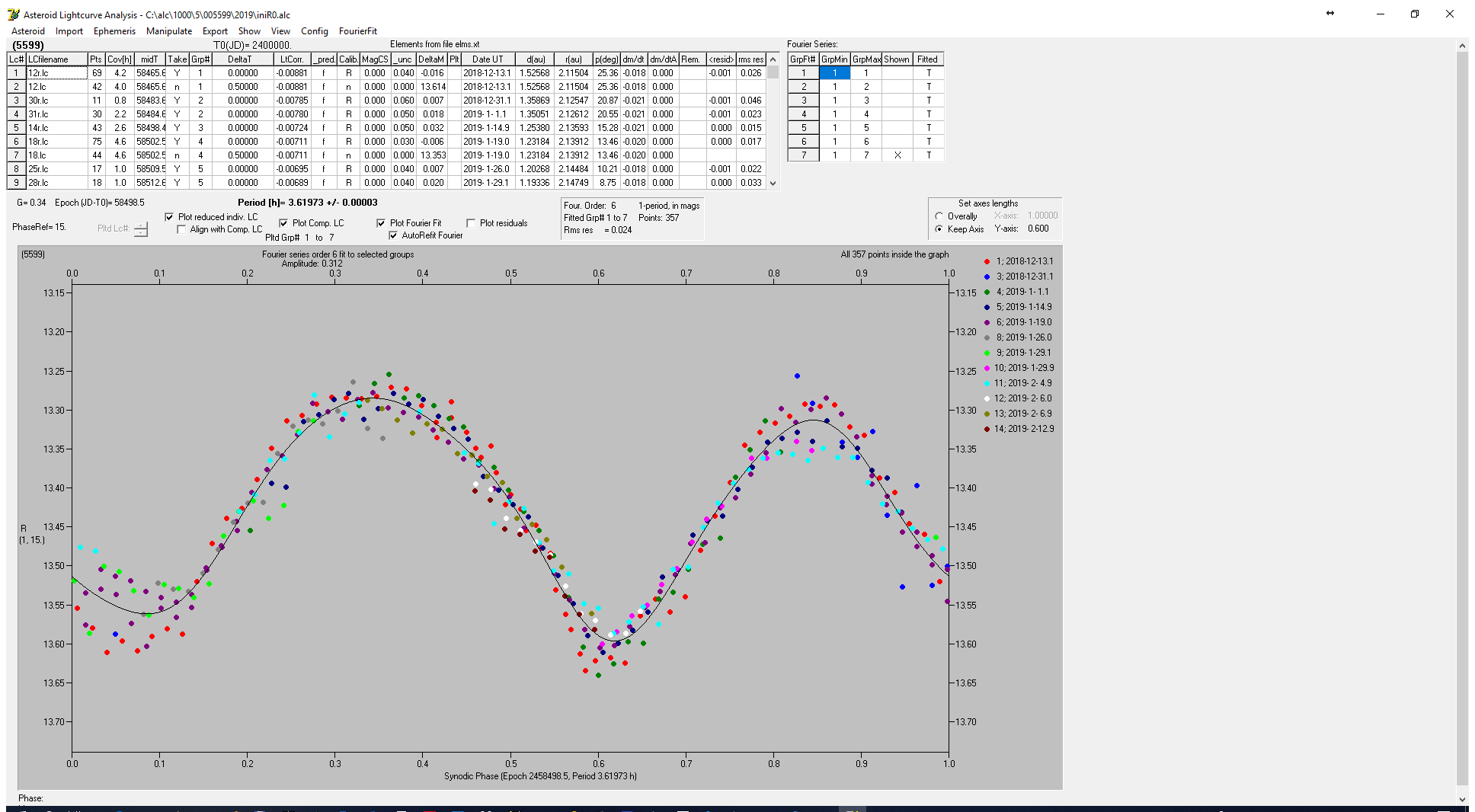
Task: Click down arrow of lightcurve table scrollbar
Action: coord(773,183)
